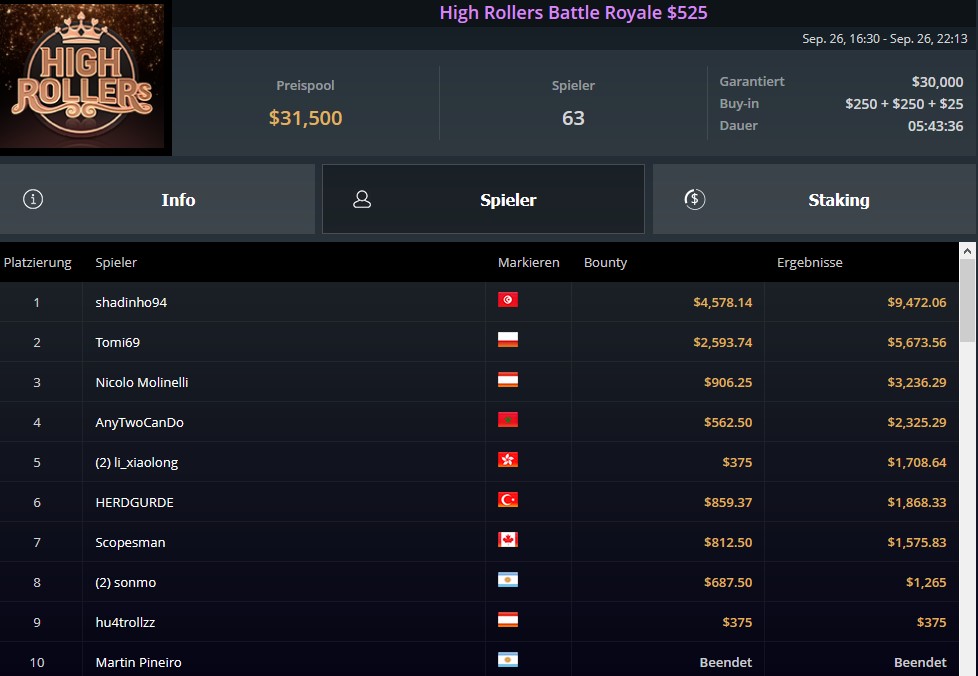Select player AnyTwoCanDo
Viewport: 978px width, 676px height.
(139, 422)
